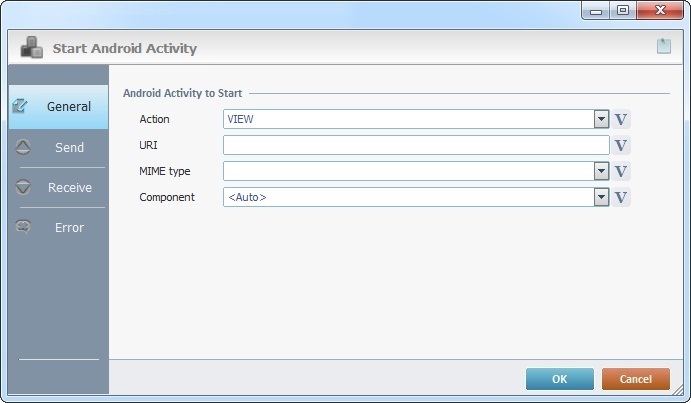Click the variable V icon beside Action

tap(621, 119)
